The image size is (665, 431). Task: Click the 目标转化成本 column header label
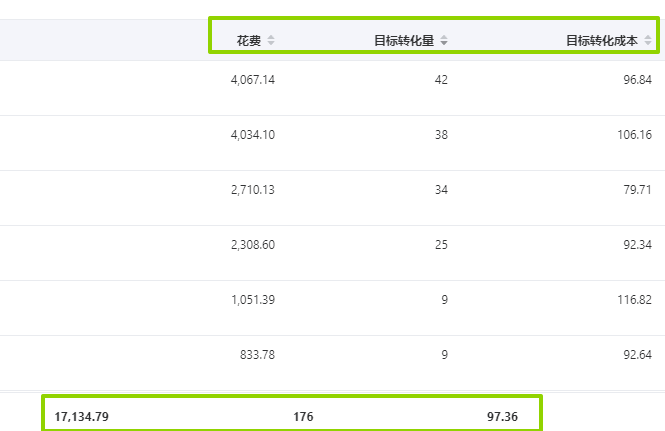(x=602, y=41)
